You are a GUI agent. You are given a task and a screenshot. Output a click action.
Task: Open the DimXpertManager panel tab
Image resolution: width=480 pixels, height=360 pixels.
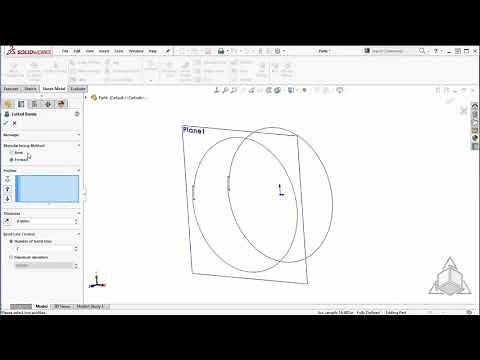(48, 104)
